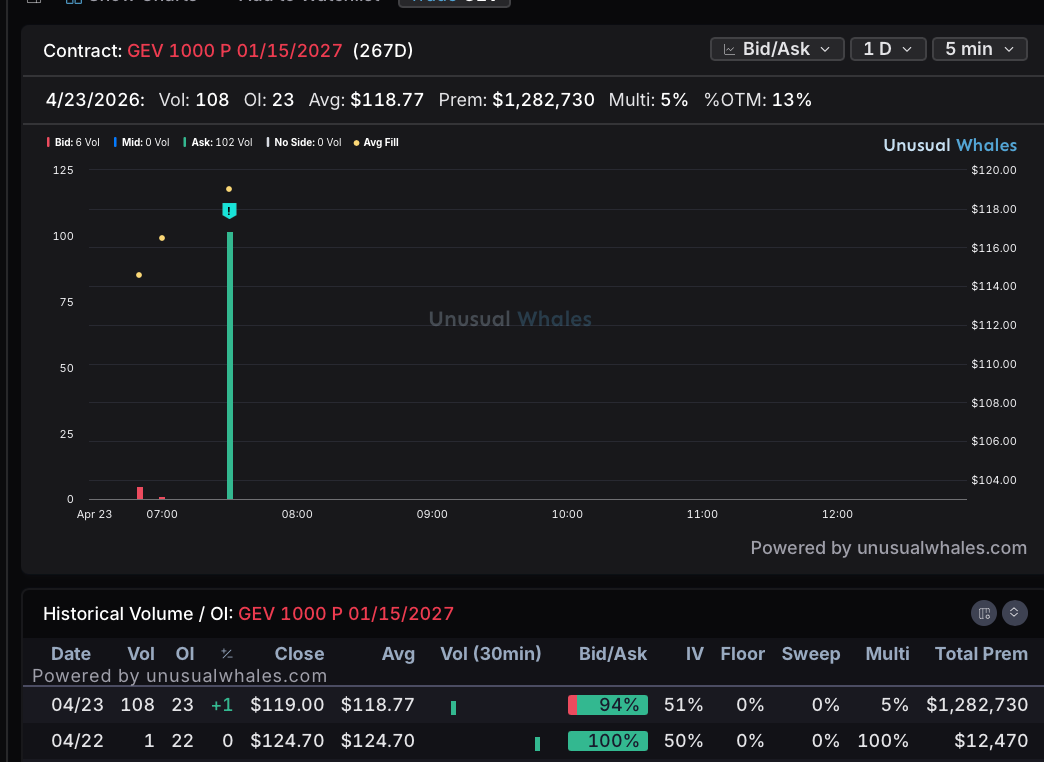
Task: Sort table by the Vol column header
Action: (x=140, y=653)
